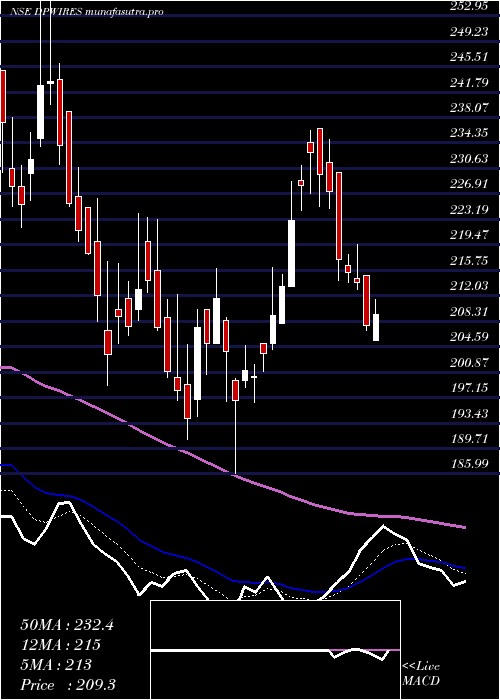Click the <<Live MACD label
Viewport: 500px width, 700px height.
421,674
